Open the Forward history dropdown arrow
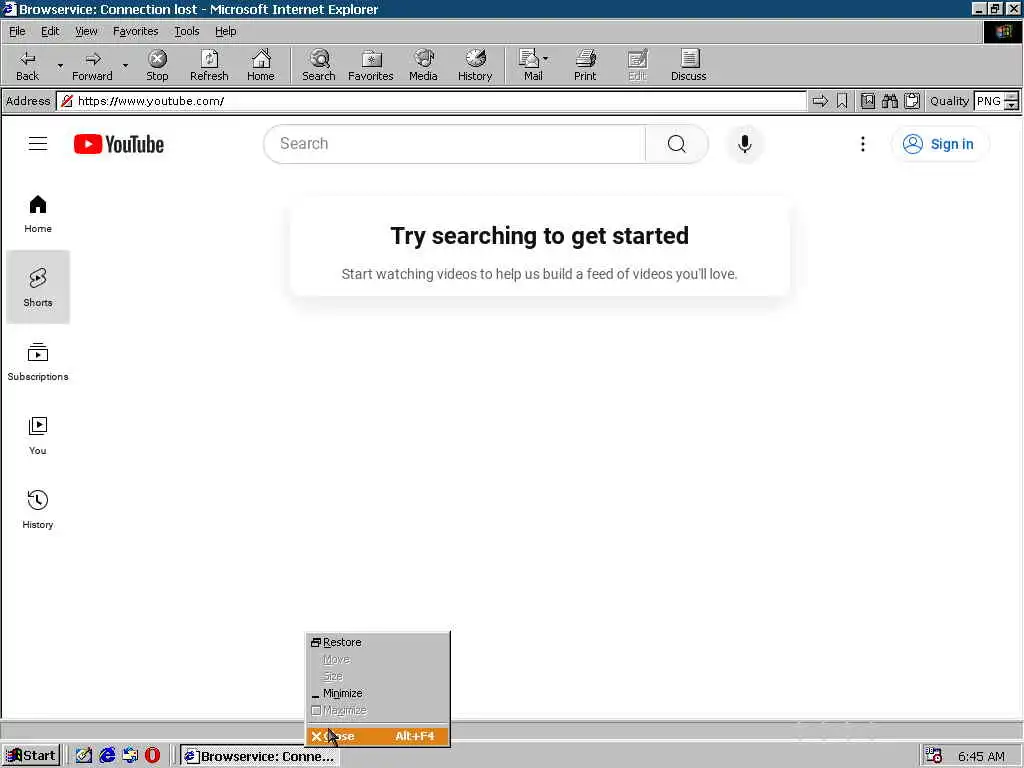This screenshot has width=1024, height=768. tap(125, 65)
